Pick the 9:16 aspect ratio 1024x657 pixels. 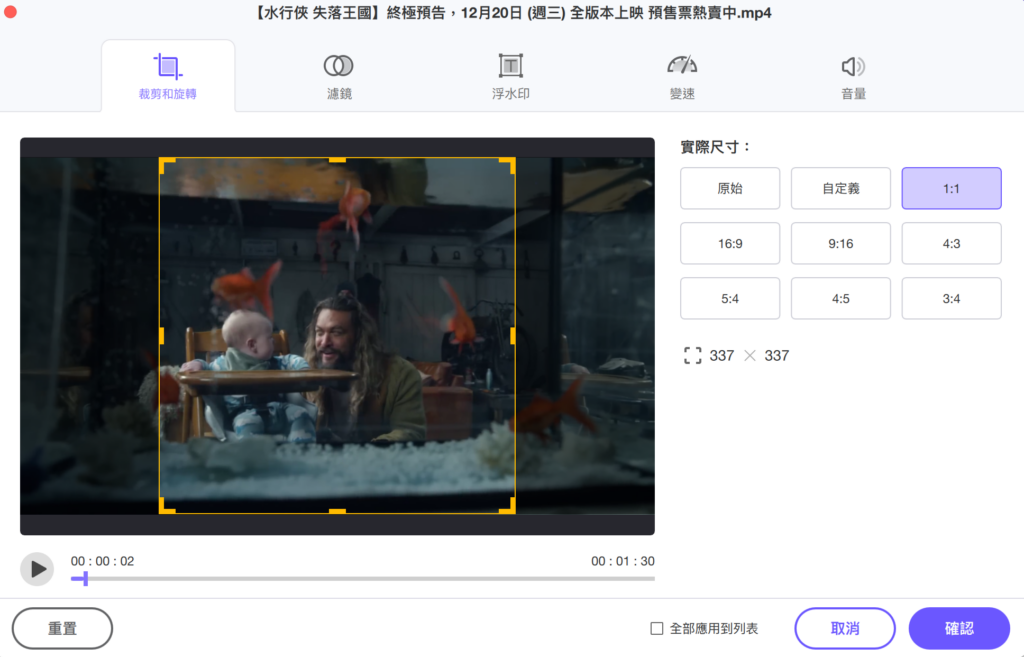click(840, 244)
